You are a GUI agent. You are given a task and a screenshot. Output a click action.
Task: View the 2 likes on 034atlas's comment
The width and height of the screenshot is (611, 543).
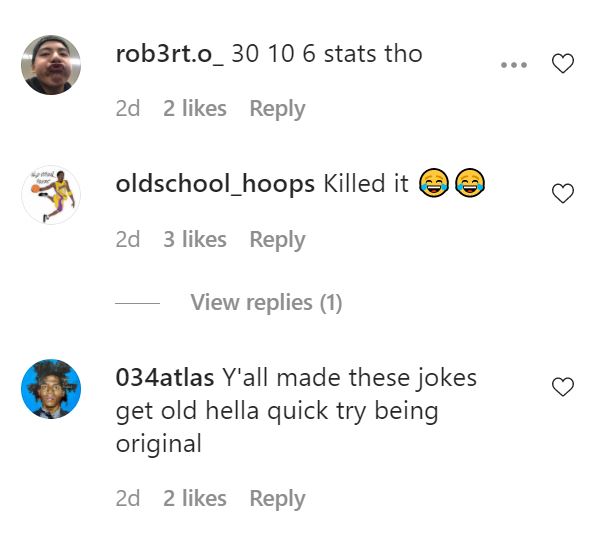[195, 498]
